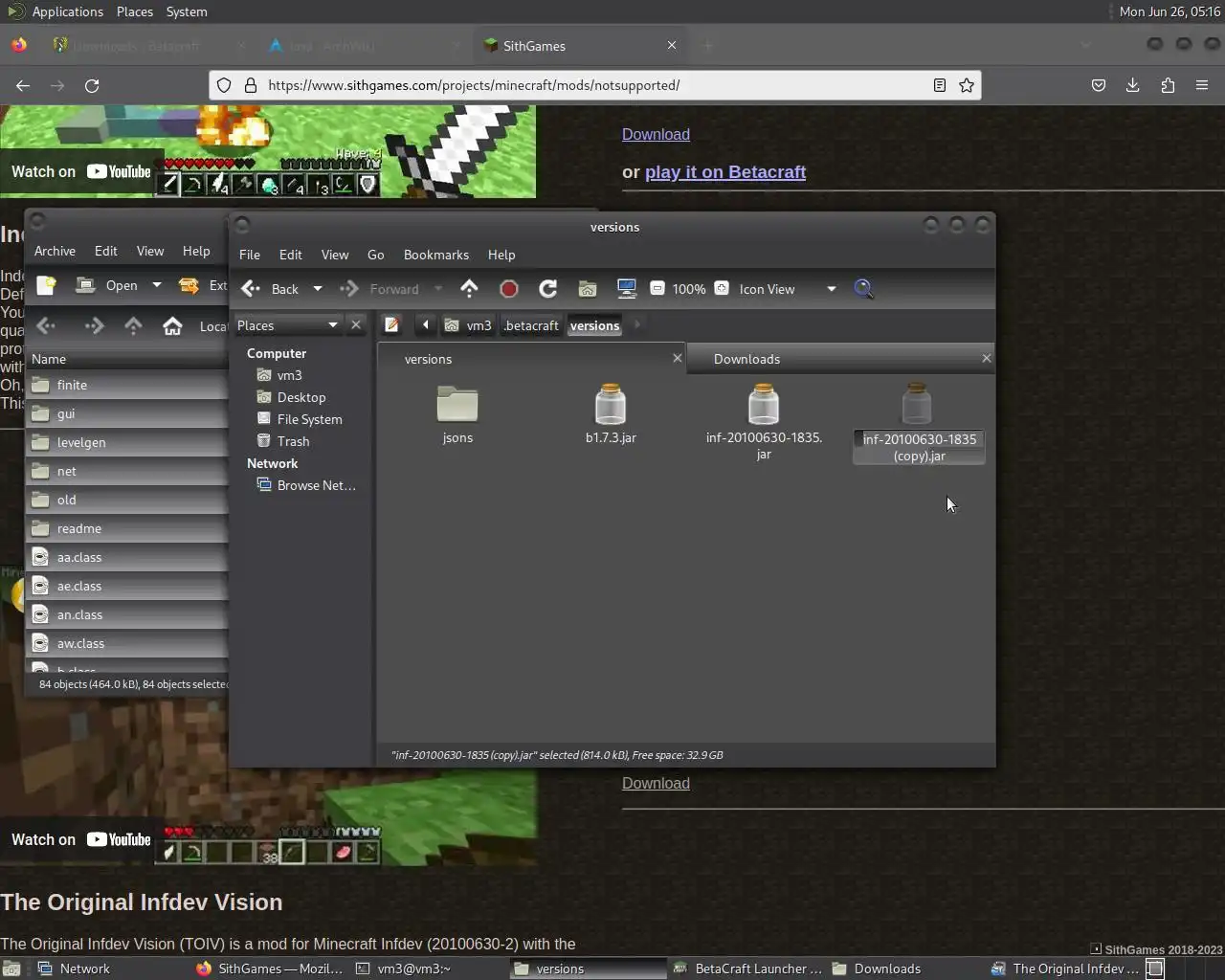Open the Icon View mode dropdown
1225x980 pixels.
point(831,288)
